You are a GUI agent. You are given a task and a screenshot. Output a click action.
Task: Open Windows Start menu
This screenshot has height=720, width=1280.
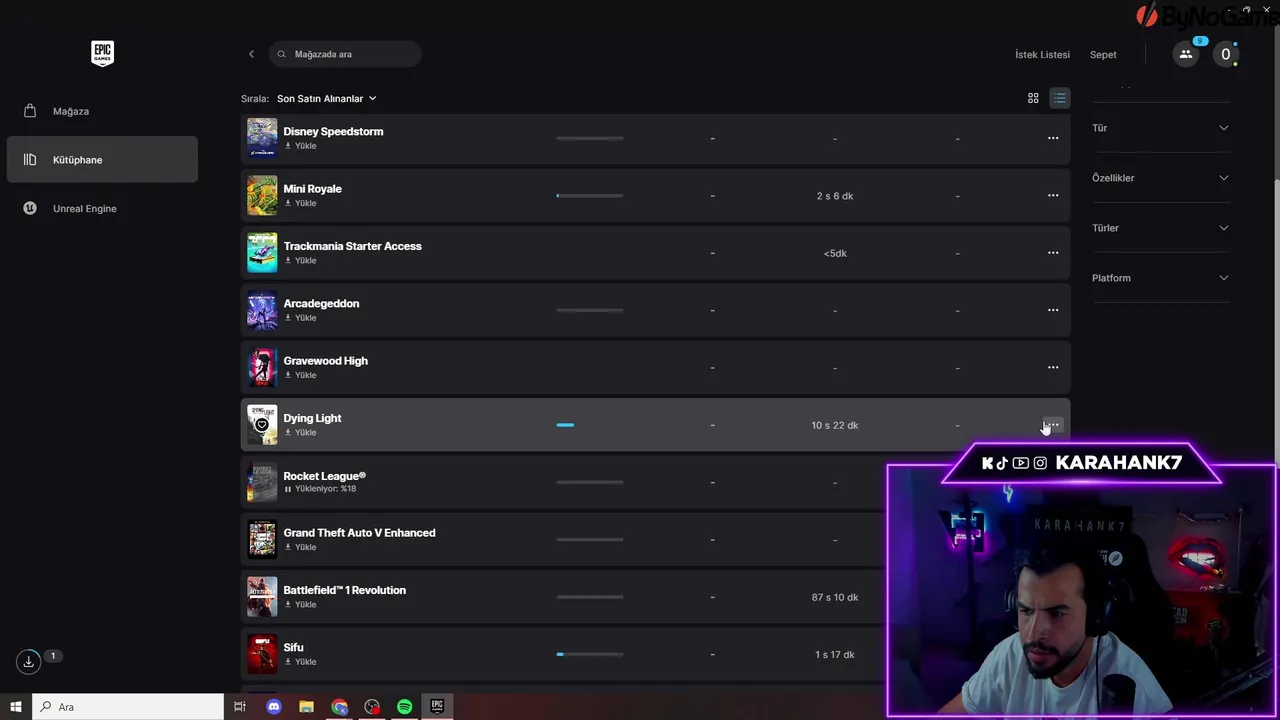[16, 707]
